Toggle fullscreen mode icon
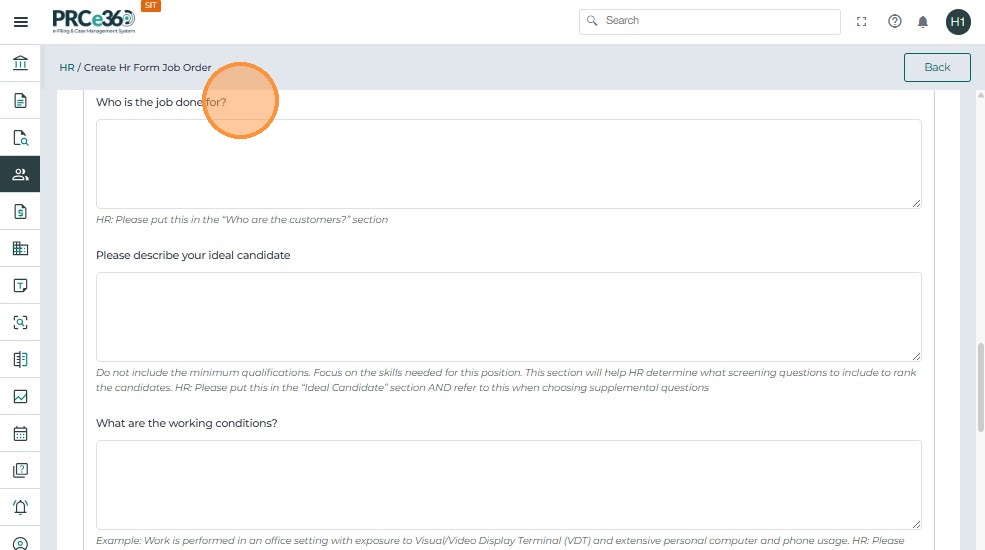This screenshot has height=550, width=985. pyautogui.click(x=862, y=21)
